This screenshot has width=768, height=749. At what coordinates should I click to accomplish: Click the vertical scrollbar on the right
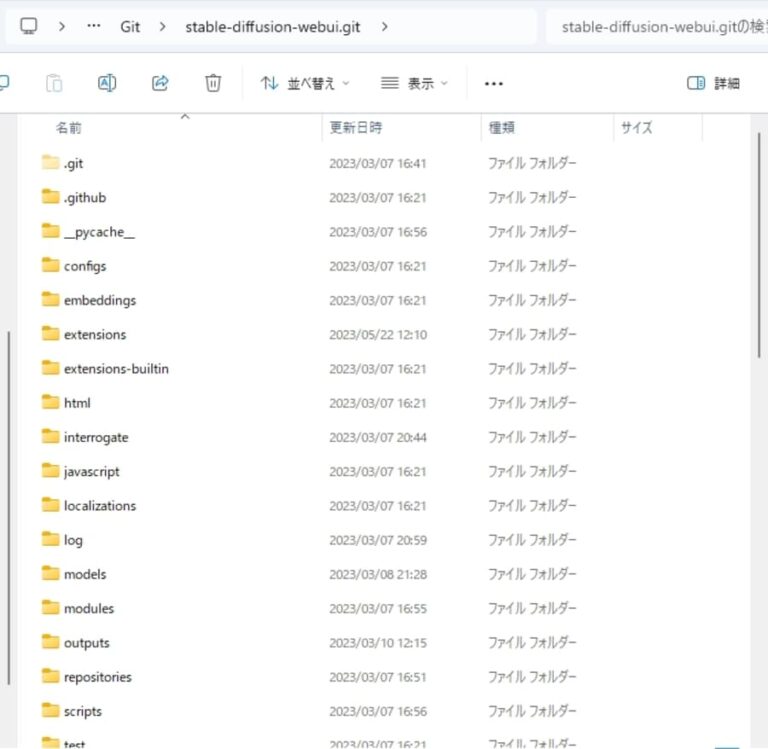point(761,250)
